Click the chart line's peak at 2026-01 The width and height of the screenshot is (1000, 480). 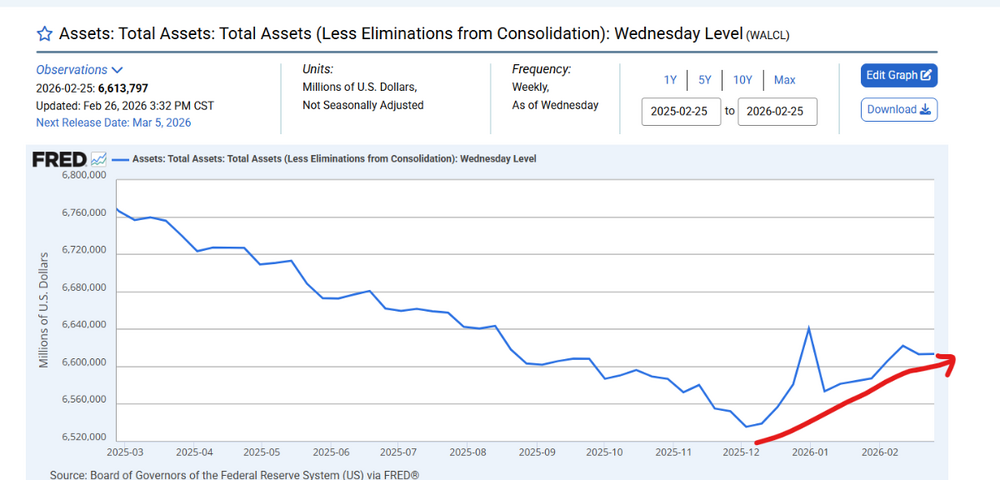(809, 328)
